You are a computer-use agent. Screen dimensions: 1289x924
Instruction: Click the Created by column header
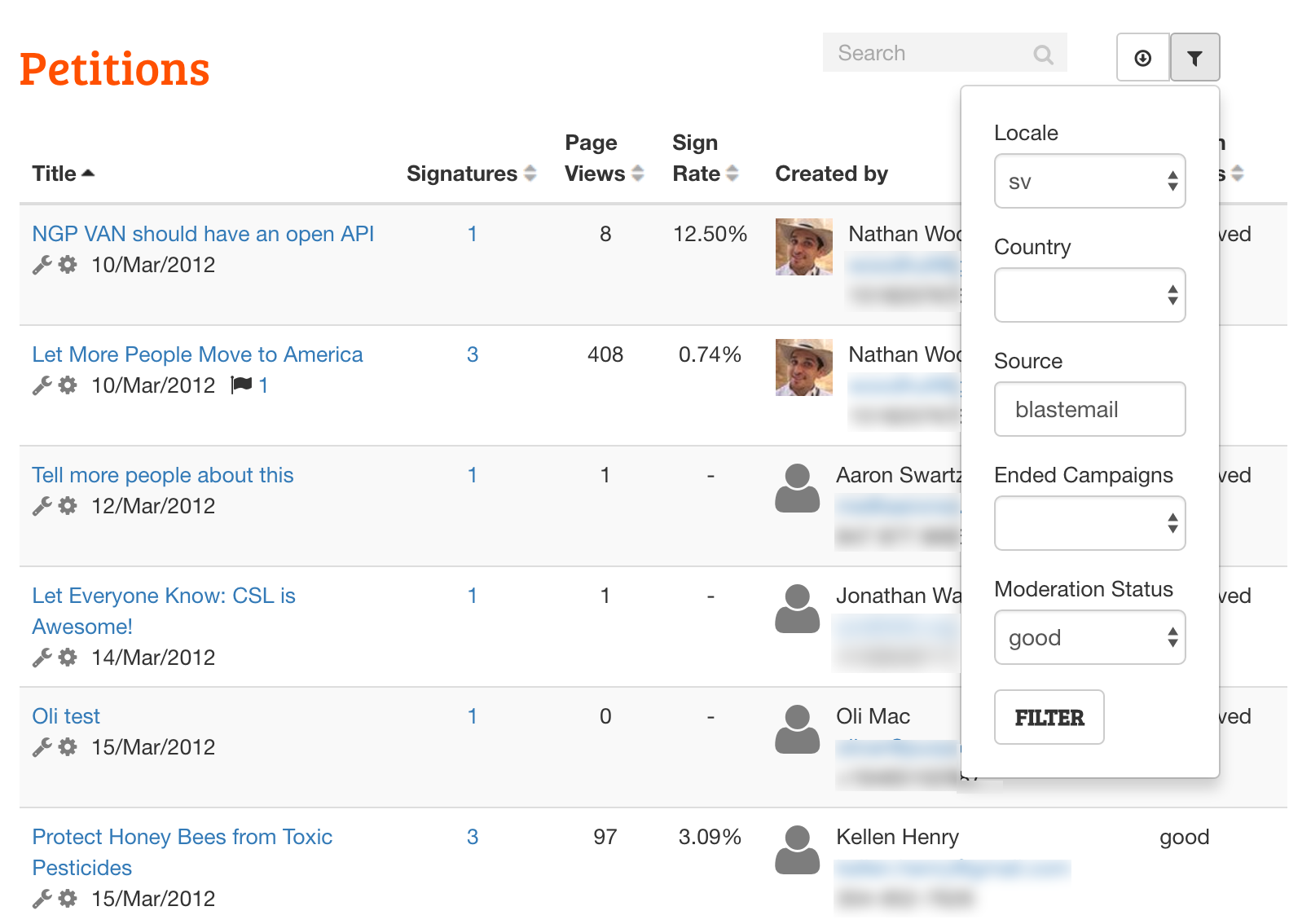(x=831, y=174)
